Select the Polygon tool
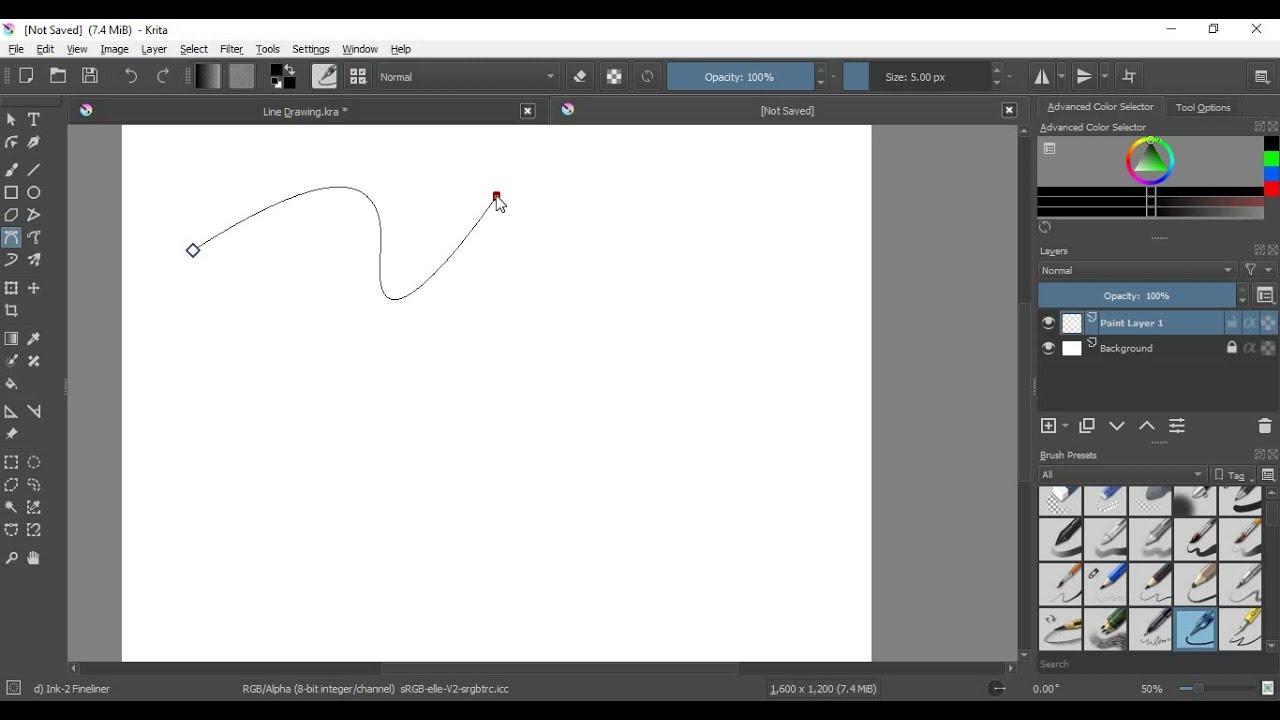 [x=12, y=215]
